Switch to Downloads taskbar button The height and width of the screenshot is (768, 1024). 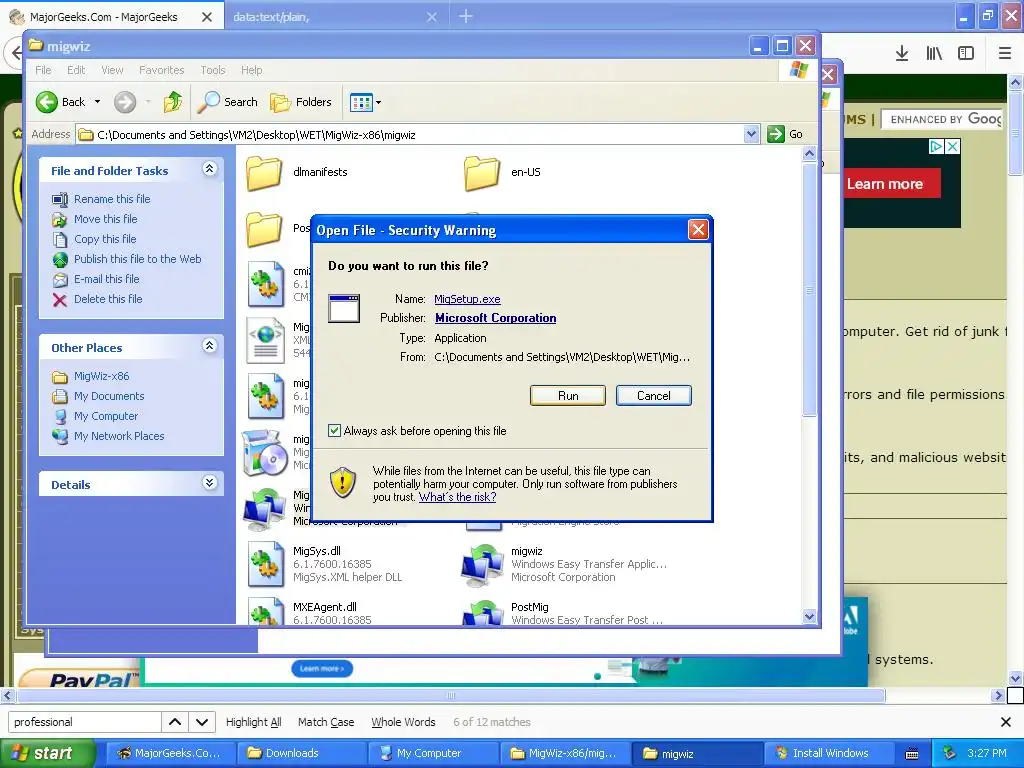[x=301, y=753]
